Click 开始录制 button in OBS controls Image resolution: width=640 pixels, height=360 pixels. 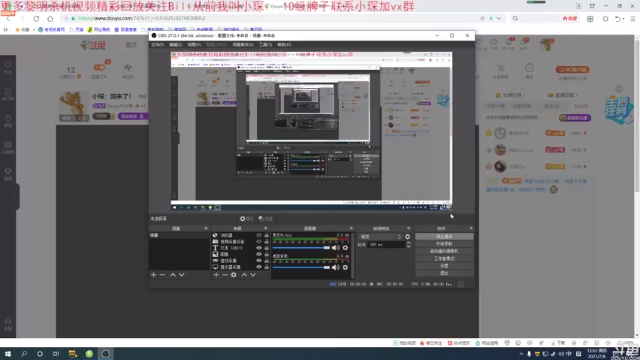pyautogui.click(x=444, y=244)
